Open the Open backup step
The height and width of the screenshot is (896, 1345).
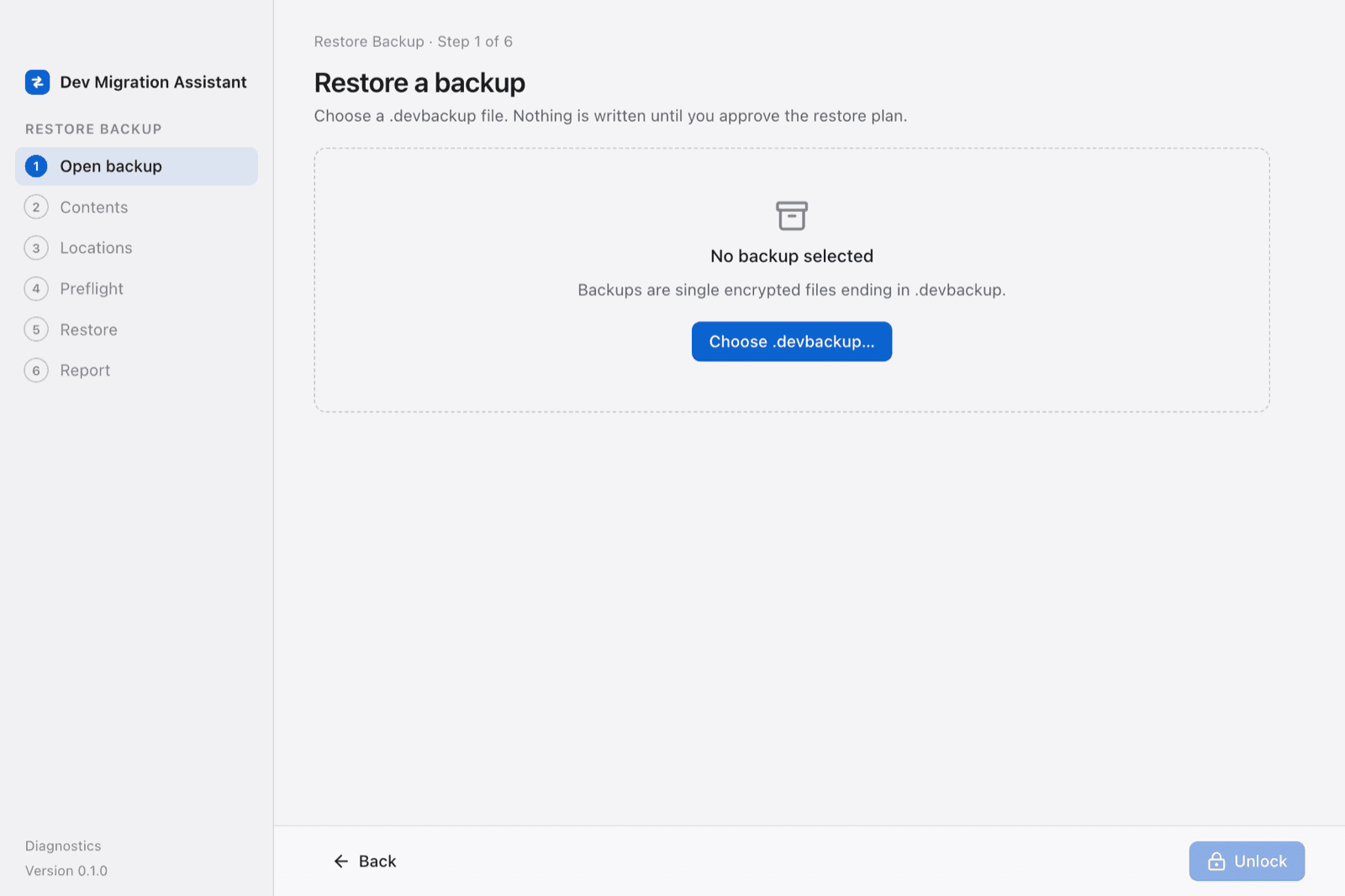click(x=136, y=166)
